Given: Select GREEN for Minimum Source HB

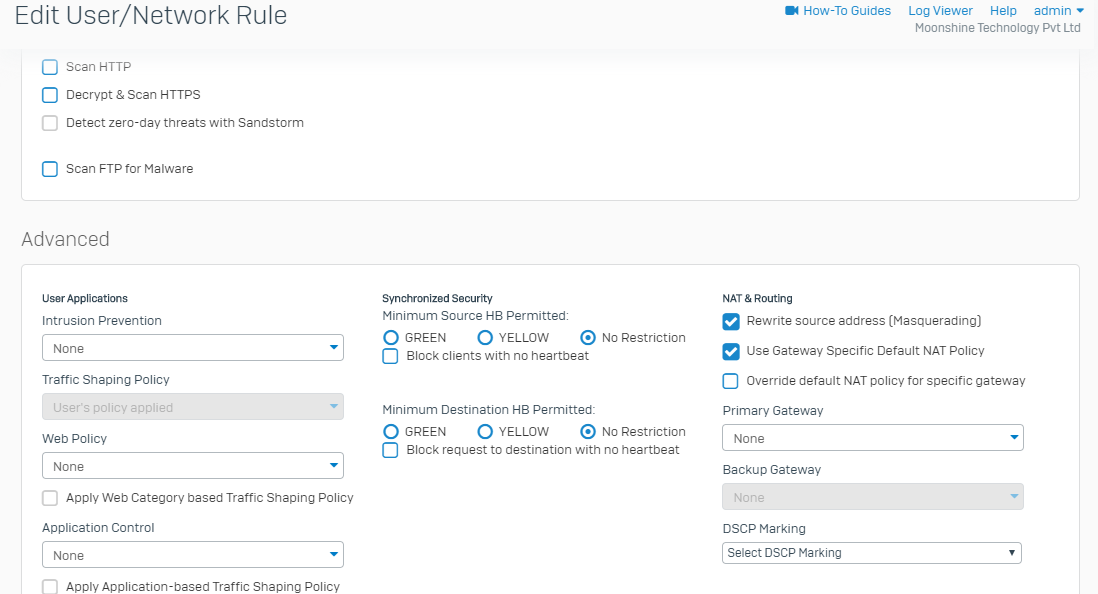Looking at the screenshot, I should pos(391,338).
